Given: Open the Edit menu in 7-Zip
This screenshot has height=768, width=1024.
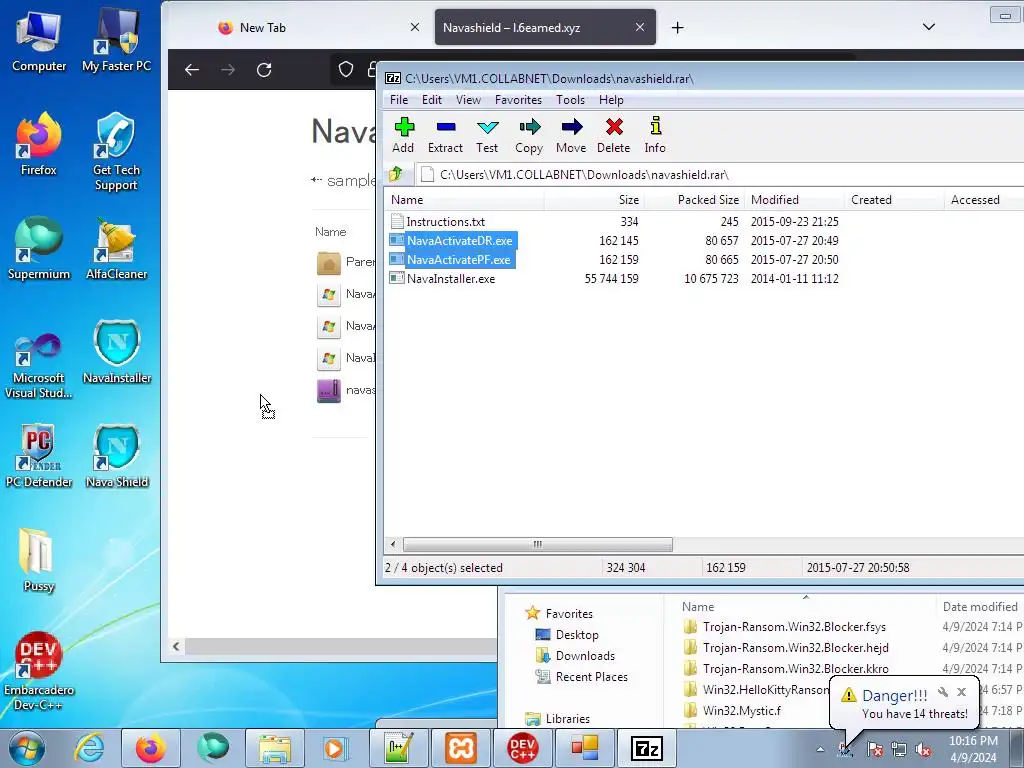Looking at the screenshot, I should click(432, 100).
